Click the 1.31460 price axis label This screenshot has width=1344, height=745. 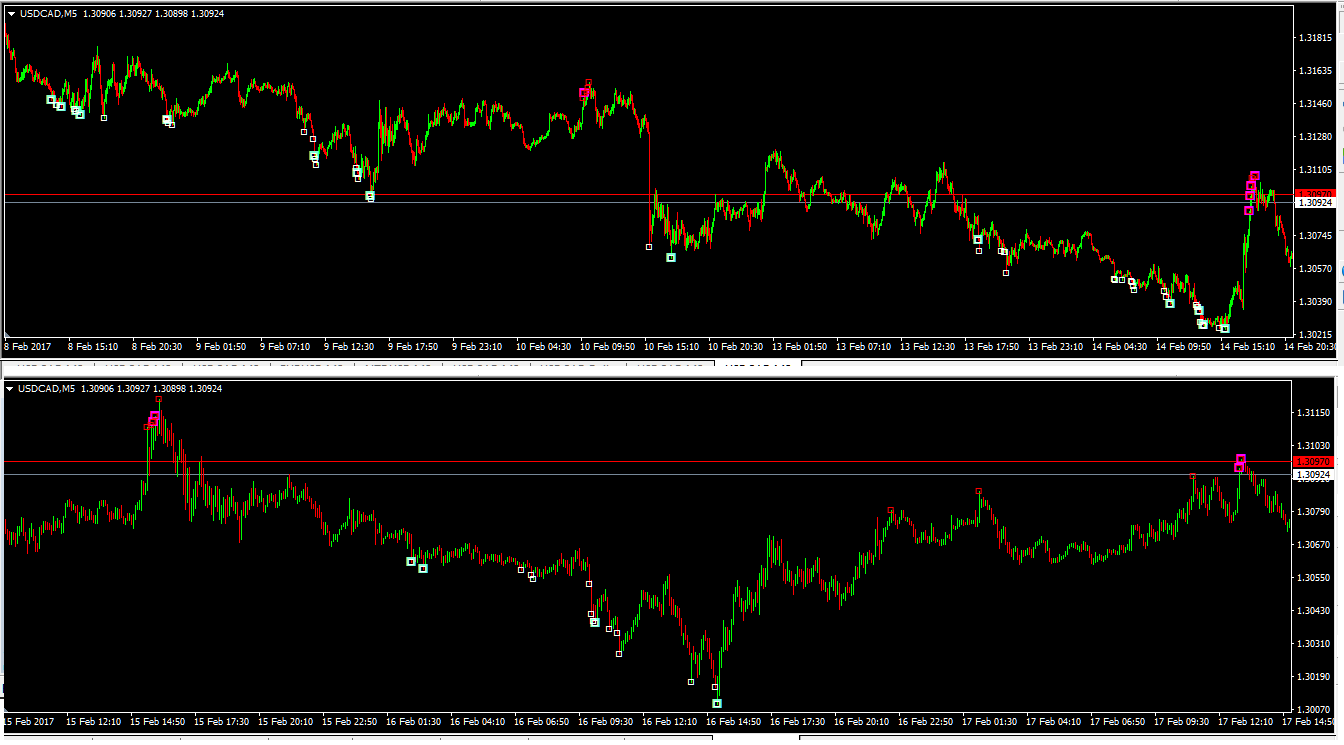[1315, 104]
